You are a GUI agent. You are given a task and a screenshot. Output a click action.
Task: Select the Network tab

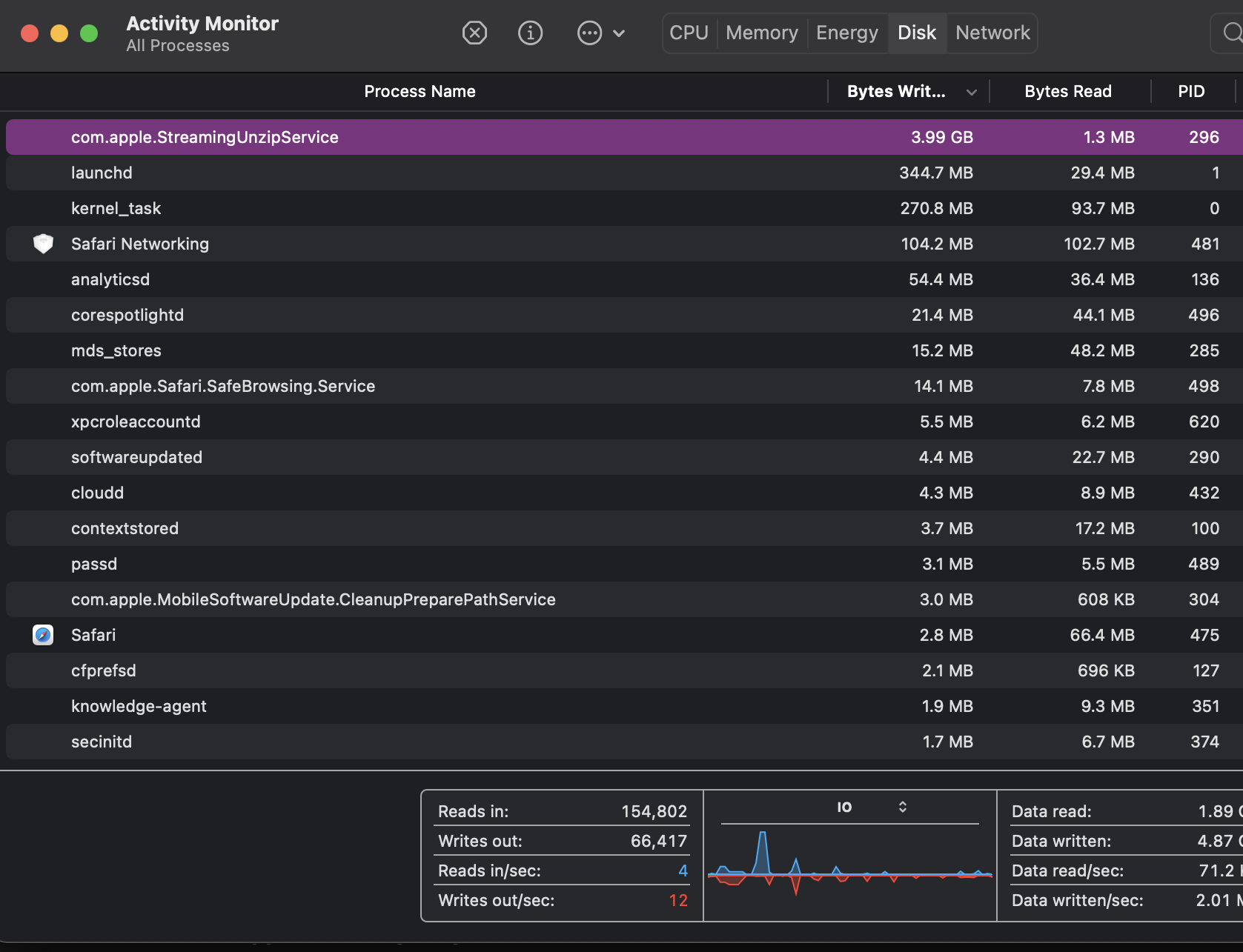coord(992,33)
